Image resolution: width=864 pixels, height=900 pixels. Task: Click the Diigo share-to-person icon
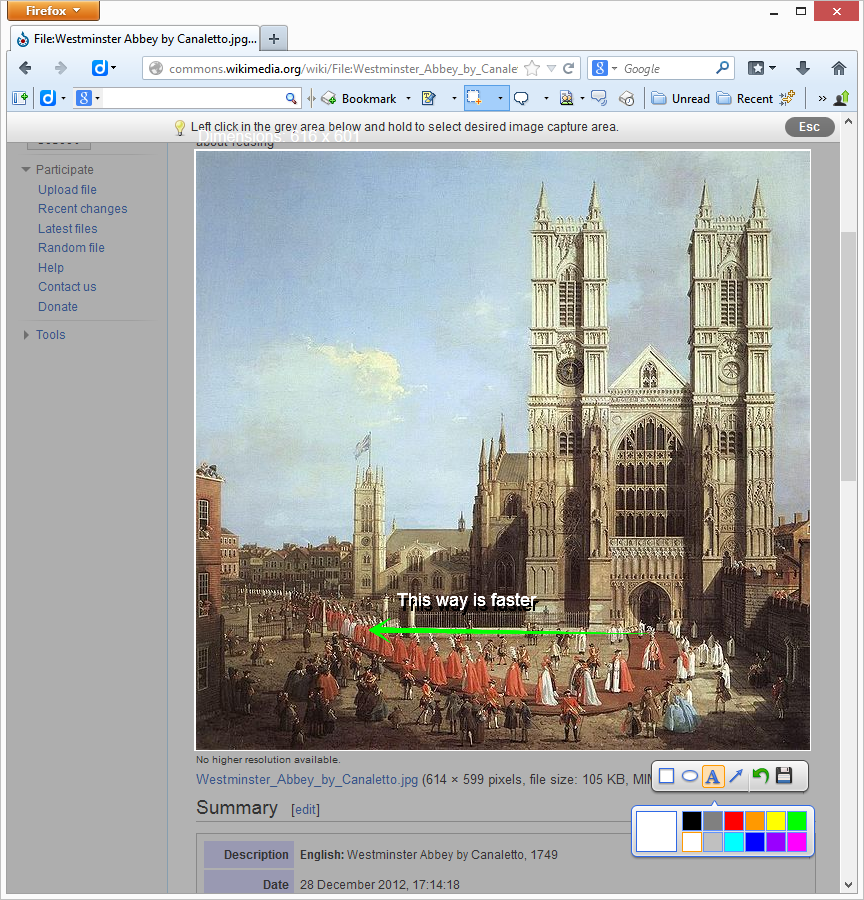(x=567, y=98)
